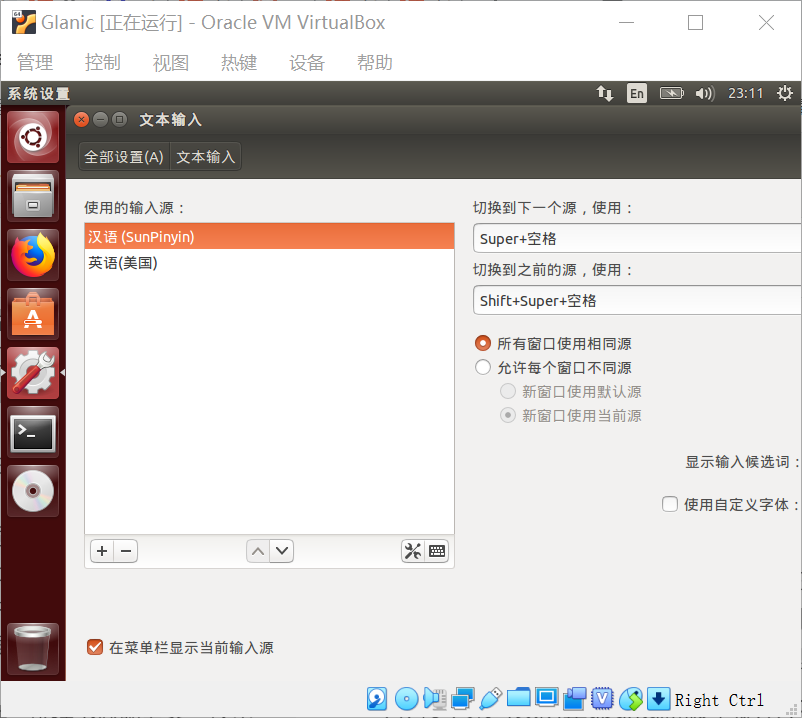This screenshot has height=718, width=802.
Task: Add a new input source with plus button
Action: click(x=102, y=551)
